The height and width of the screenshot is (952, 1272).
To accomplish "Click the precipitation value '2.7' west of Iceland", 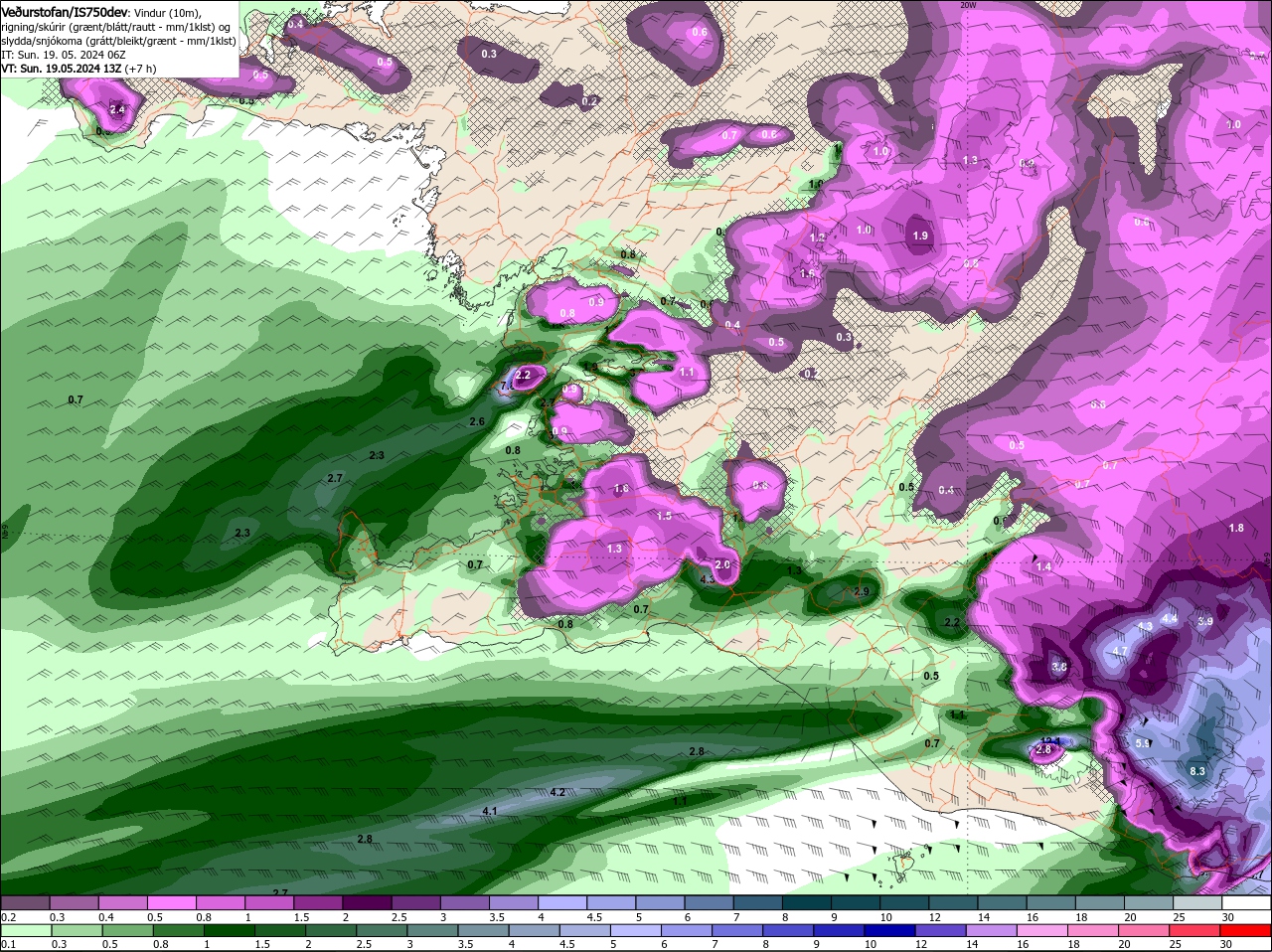I will pos(335,478).
